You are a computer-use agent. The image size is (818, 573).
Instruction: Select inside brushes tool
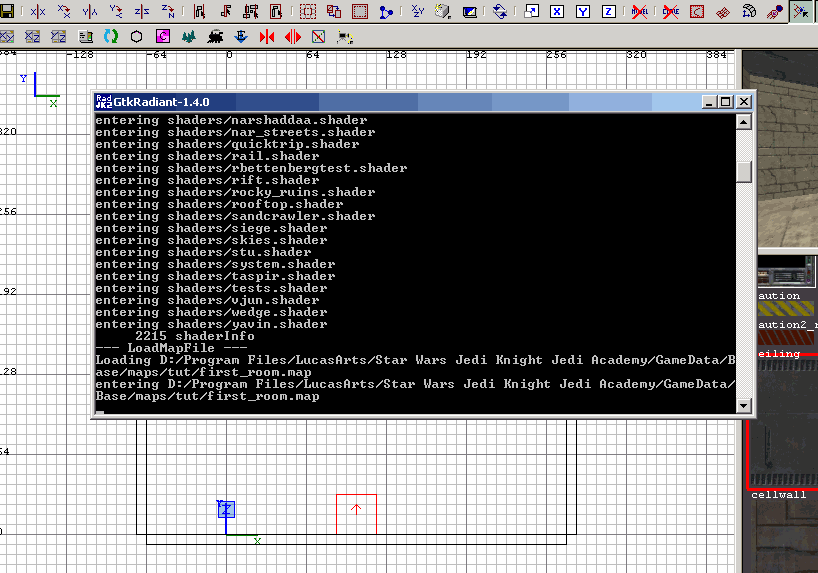[x=276, y=11]
